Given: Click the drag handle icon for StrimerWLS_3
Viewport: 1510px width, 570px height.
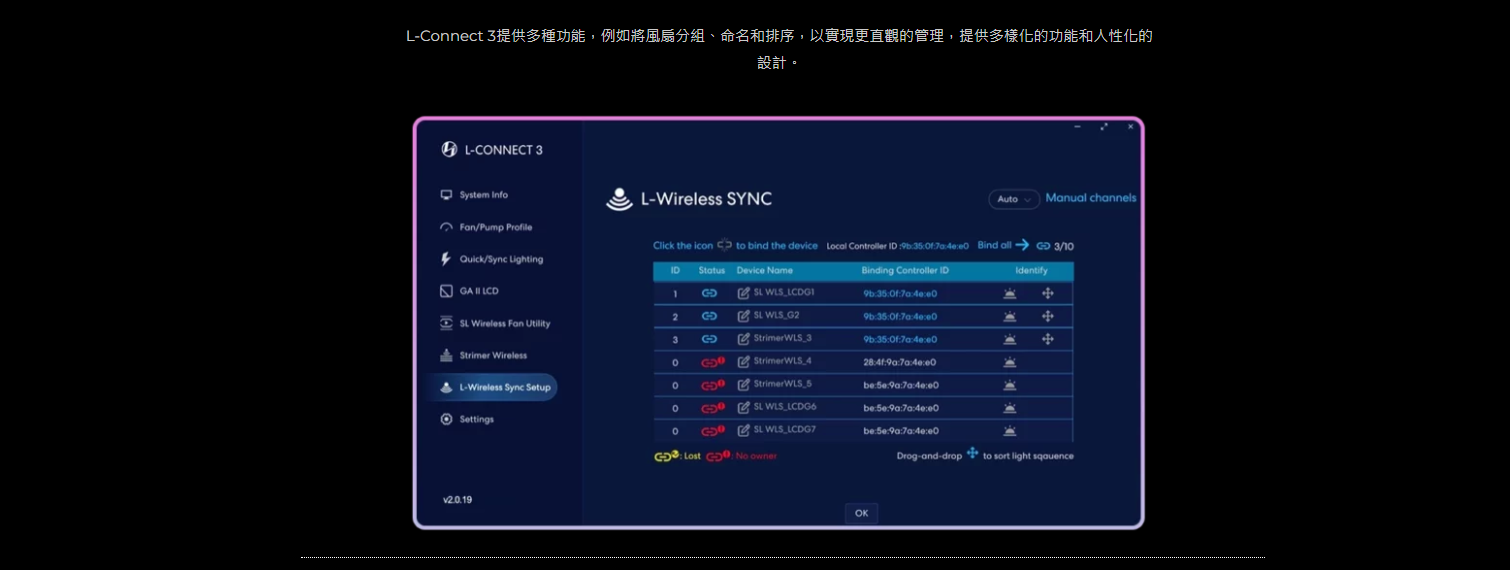Looking at the screenshot, I should click(1048, 339).
